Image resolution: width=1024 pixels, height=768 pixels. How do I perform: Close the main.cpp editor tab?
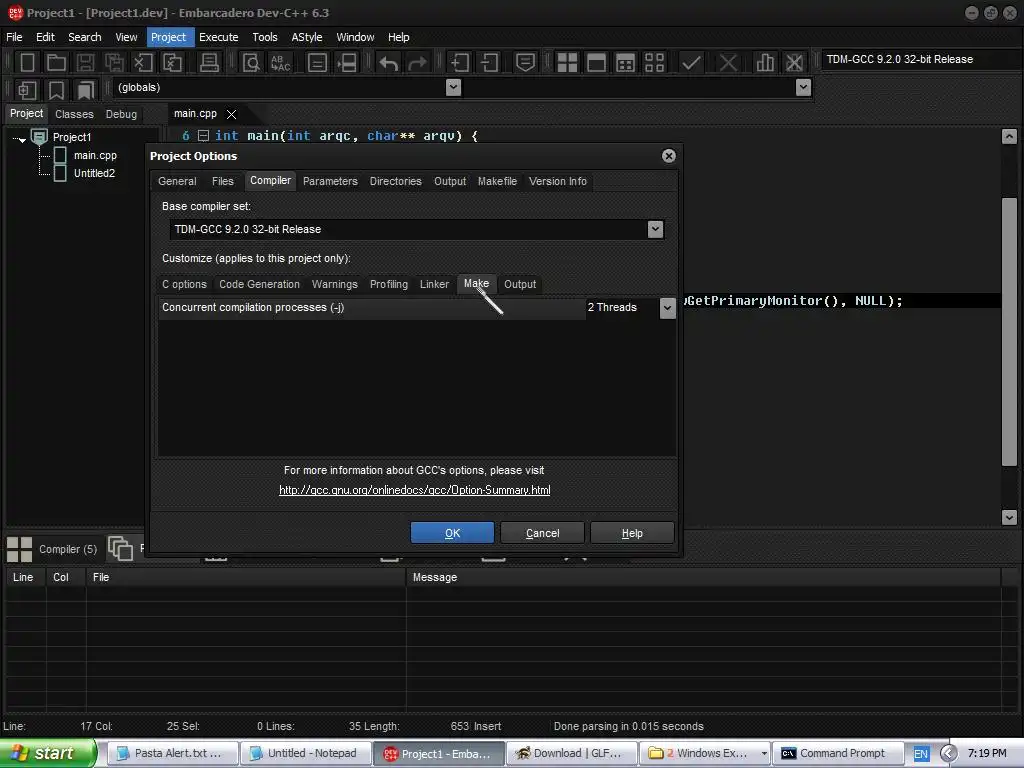[x=231, y=114]
